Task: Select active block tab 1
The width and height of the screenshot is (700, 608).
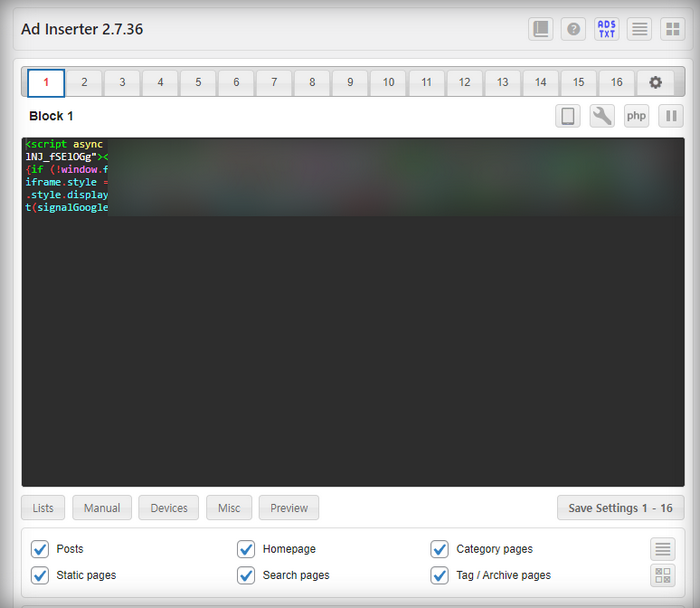Action: click(x=46, y=83)
